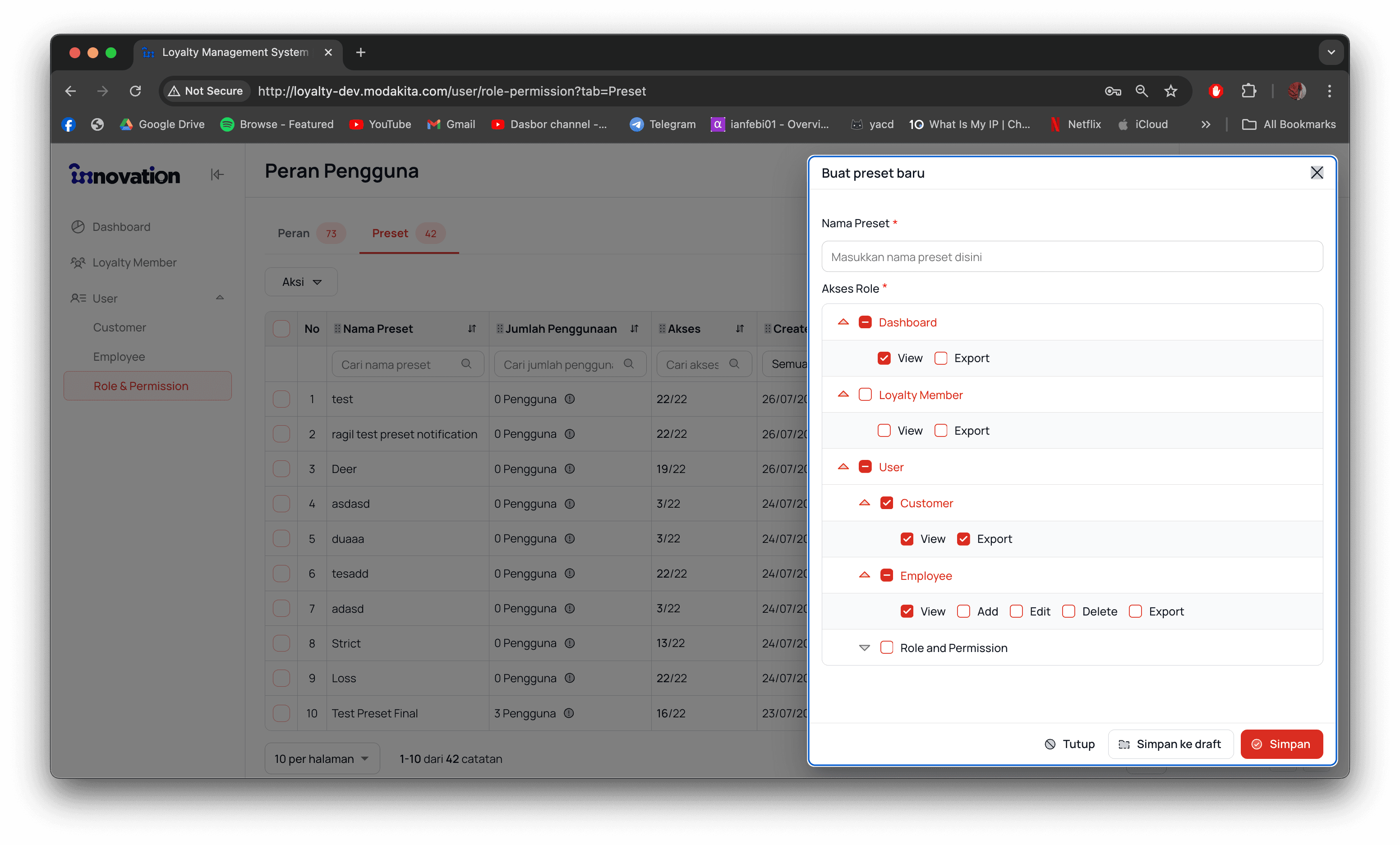Viewport: 1400px width, 845px height.
Task: Open the 10 per halaman page size dropdown
Action: 322,758
